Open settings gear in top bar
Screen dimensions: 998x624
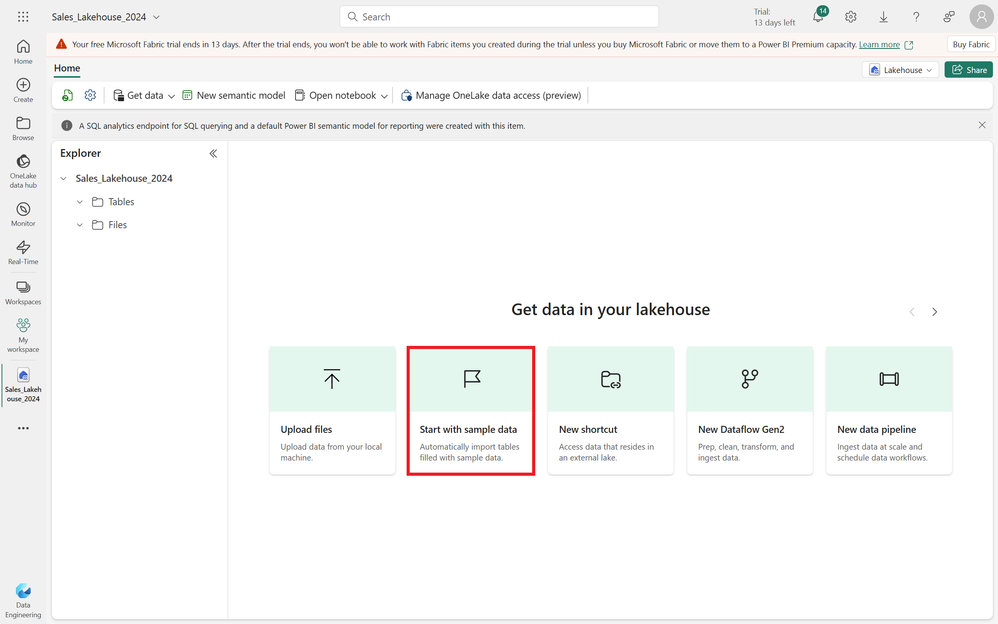click(850, 17)
